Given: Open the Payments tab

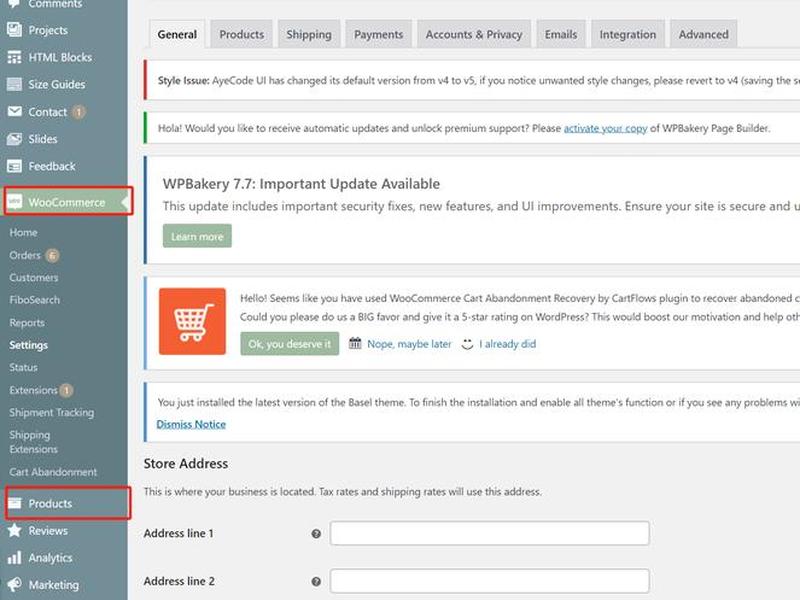Looking at the screenshot, I should (x=379, y=34).
